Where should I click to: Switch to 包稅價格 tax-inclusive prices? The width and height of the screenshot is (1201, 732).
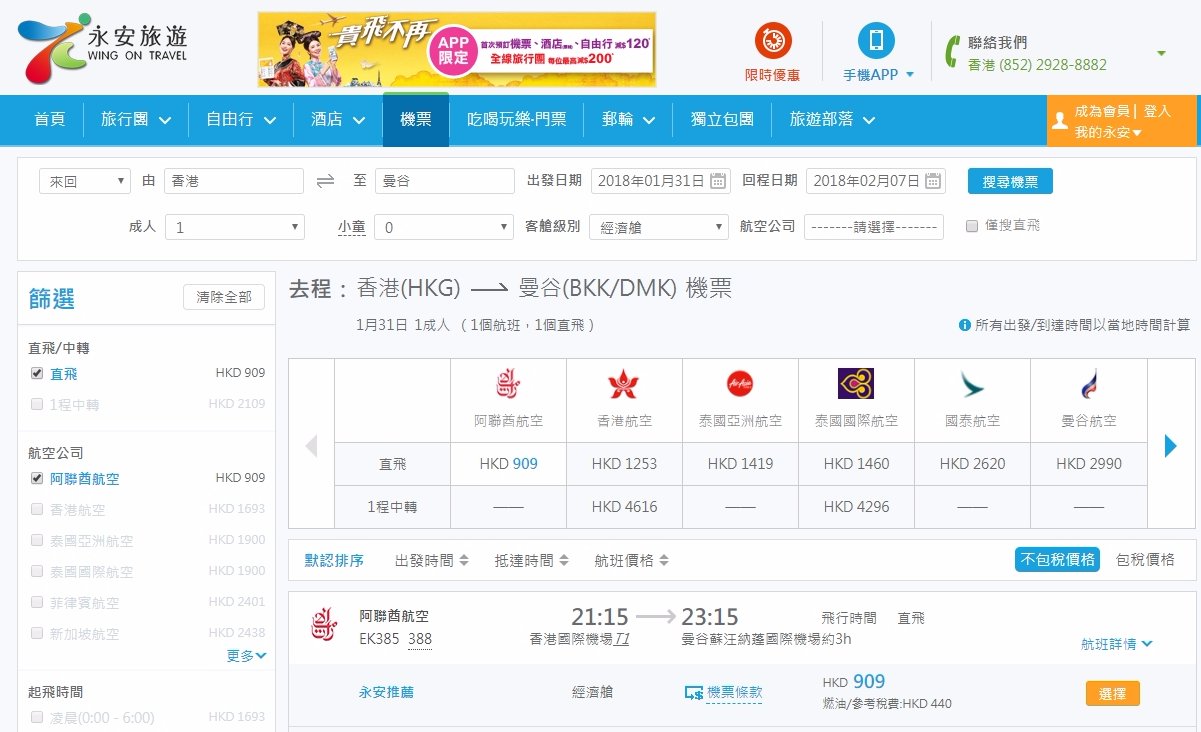pyautogui.click(x=1145, y=560)
